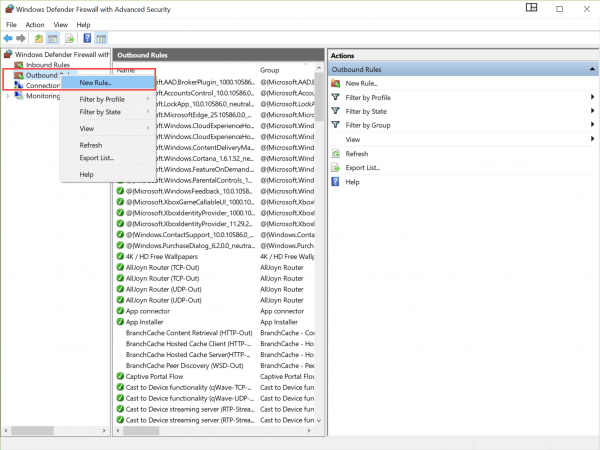Choose Export List... in the context menu
The height and width of the screenshot is (450, 600).
(x=108, y=158)
